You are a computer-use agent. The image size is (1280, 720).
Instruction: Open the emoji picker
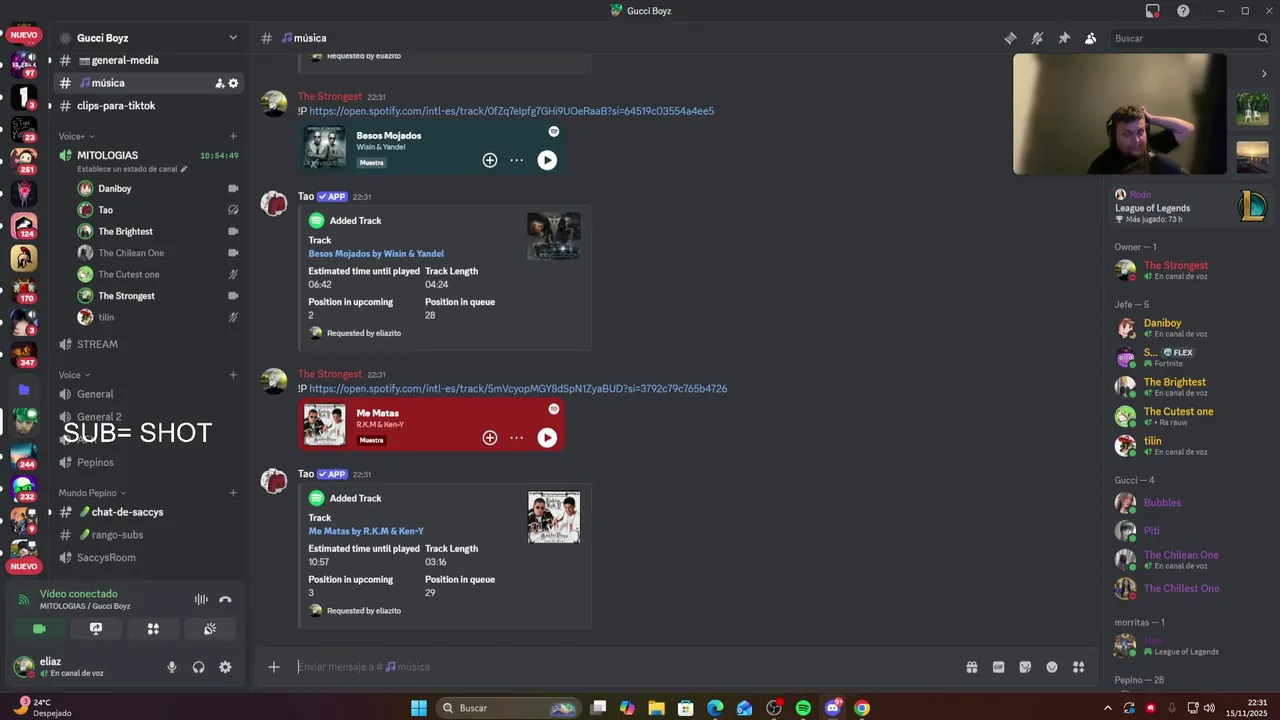point(1052,667)
